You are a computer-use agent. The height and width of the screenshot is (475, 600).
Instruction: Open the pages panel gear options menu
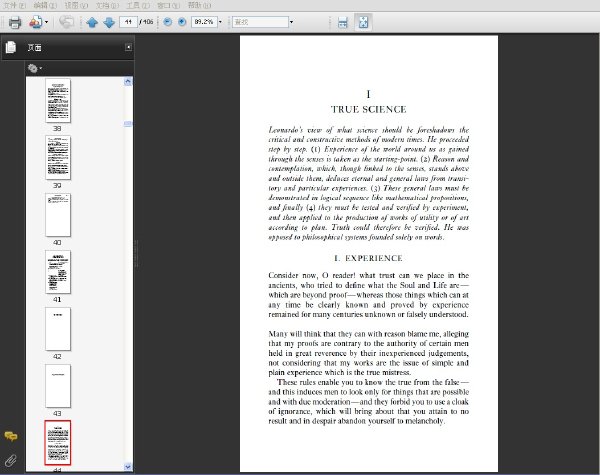point(35,69)
